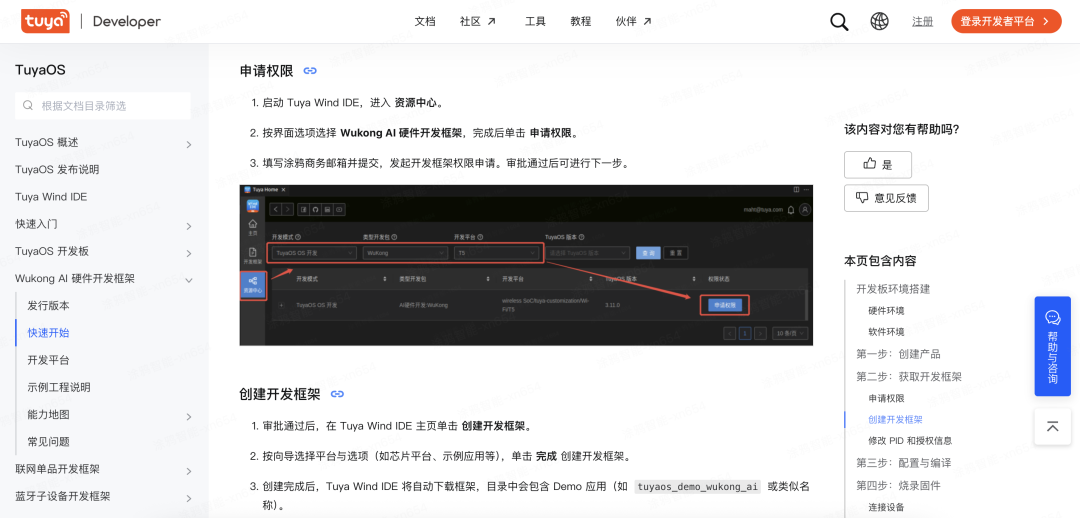Expand 联网单品开发框架 chevron
Screen dimensions: 1080x518
coord(189,471)
